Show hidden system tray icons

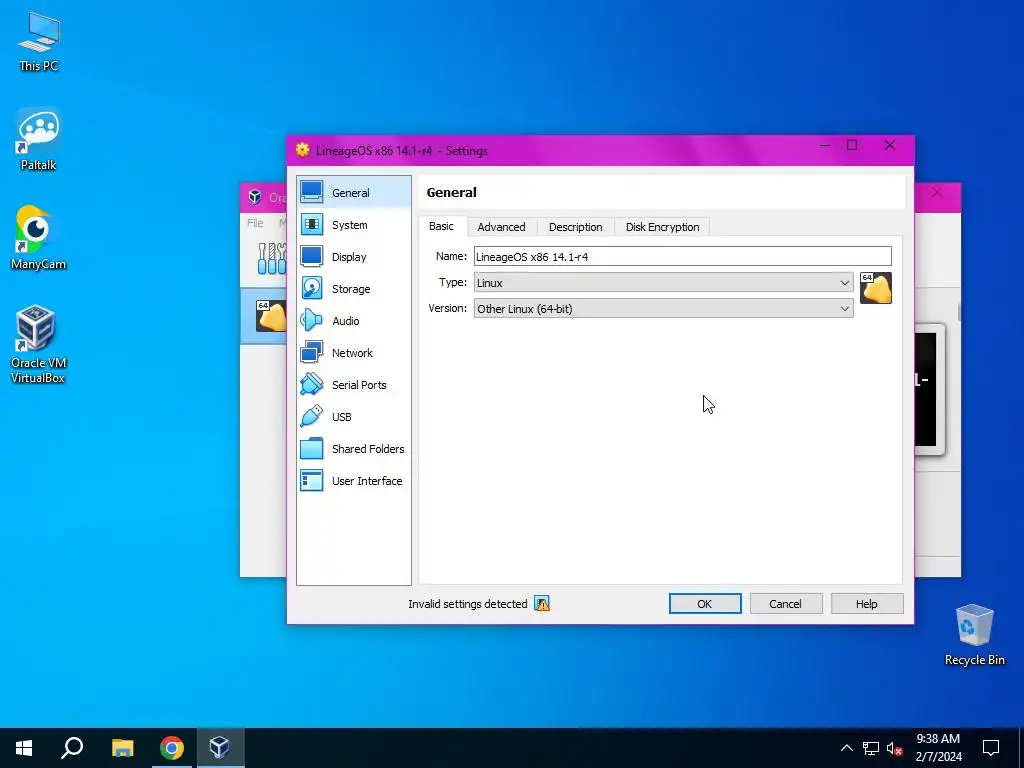click(x=846, y=748)
